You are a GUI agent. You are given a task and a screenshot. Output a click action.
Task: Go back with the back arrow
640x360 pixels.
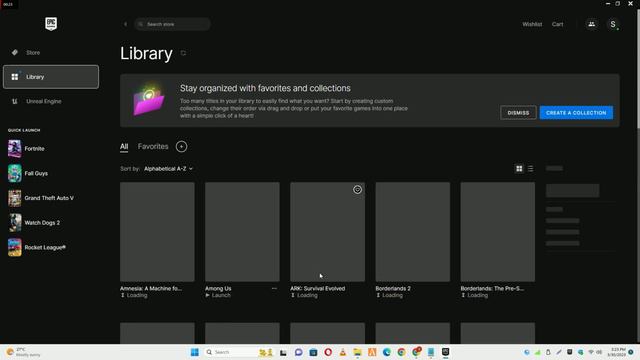[x=125, y=24]
